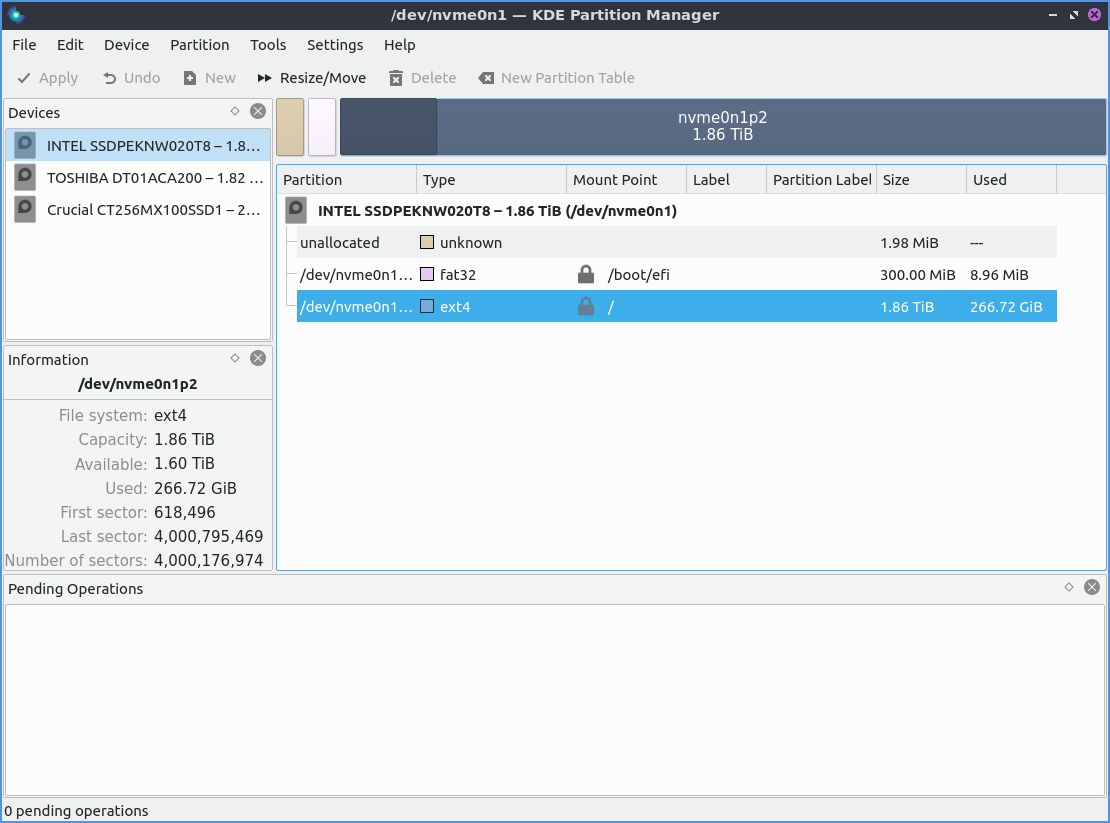
Task: Click the beige unallocated block in partition bar
Action: click(x=290, y=127)
